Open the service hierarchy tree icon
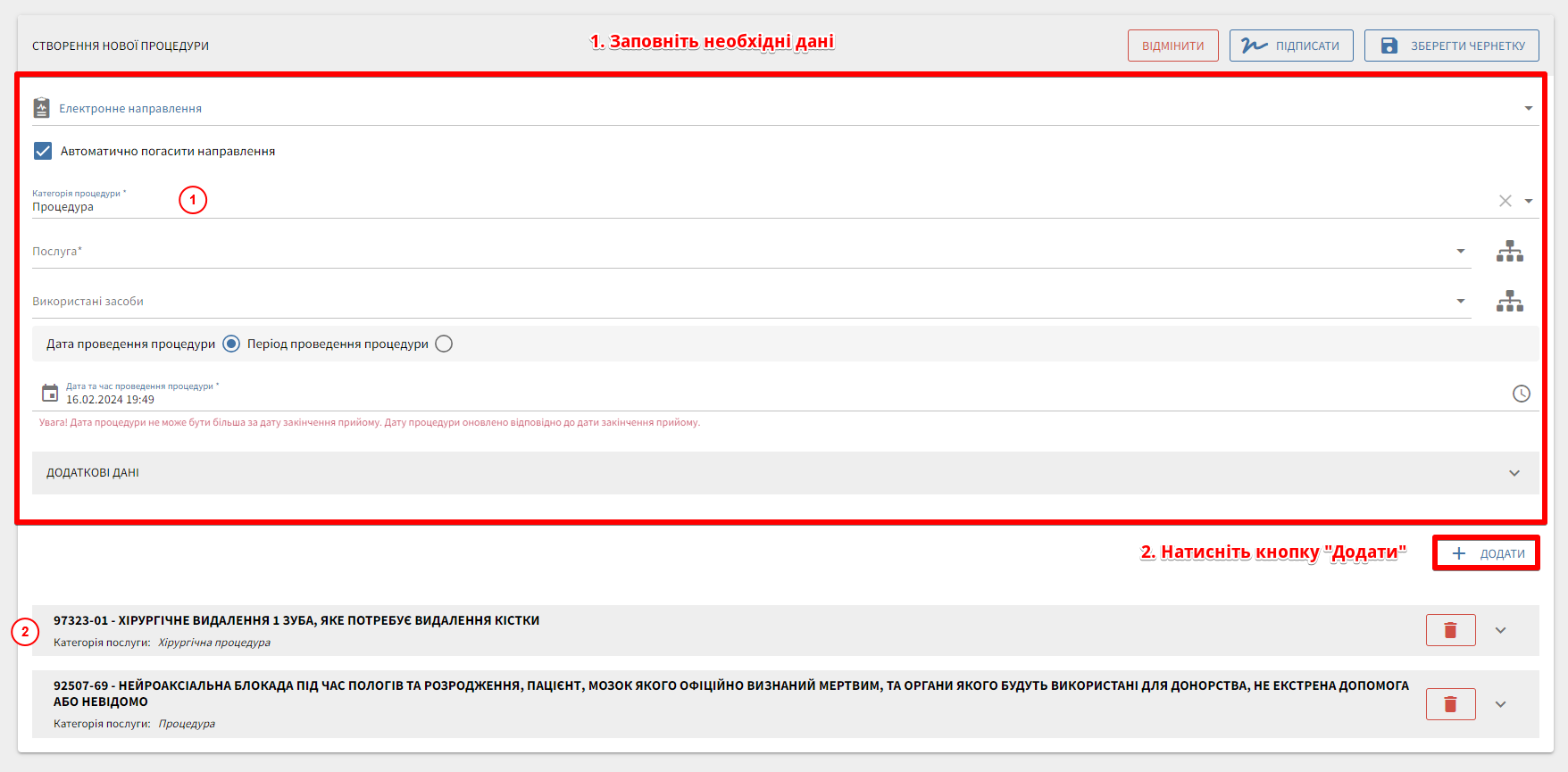This screenshot has height=772, width=1568. click(x=1509, y=252)
